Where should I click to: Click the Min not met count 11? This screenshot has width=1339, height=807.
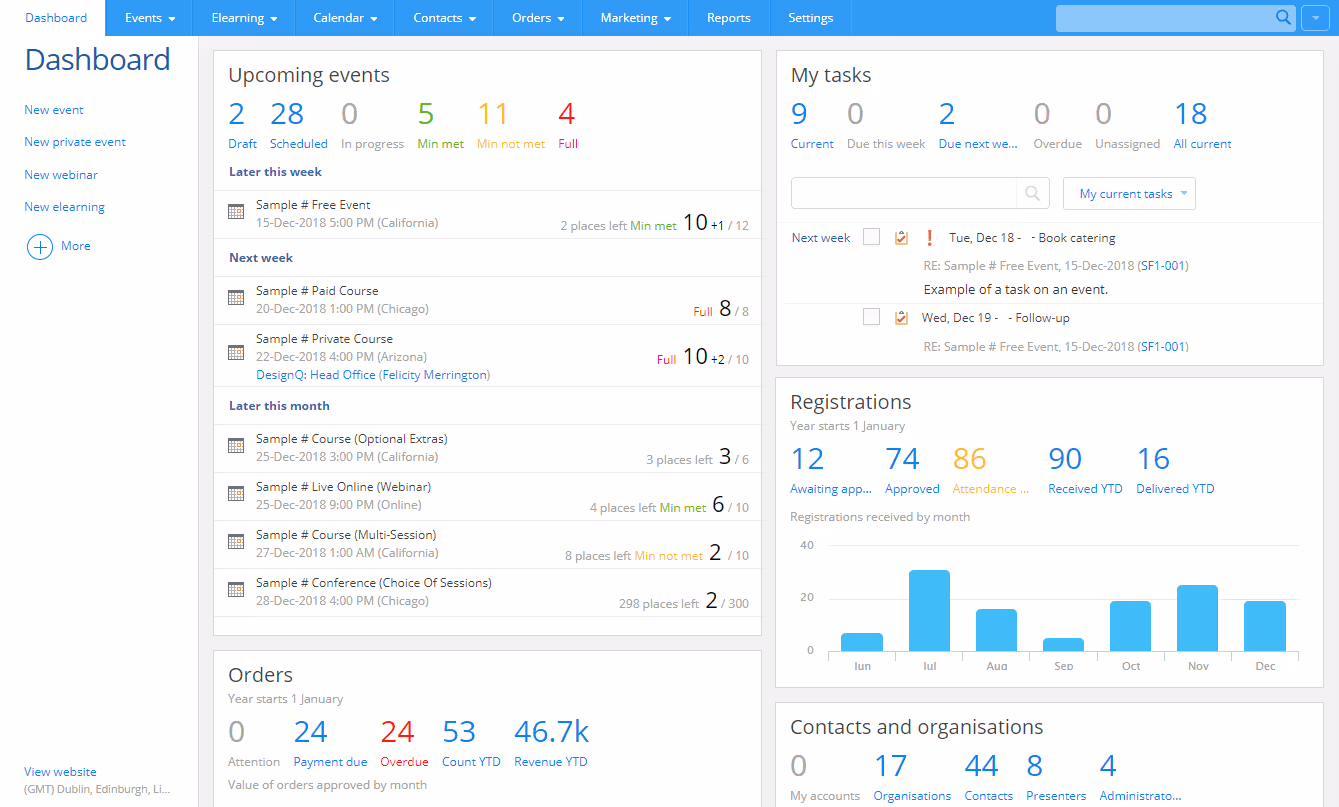click(x=493, y=113)
